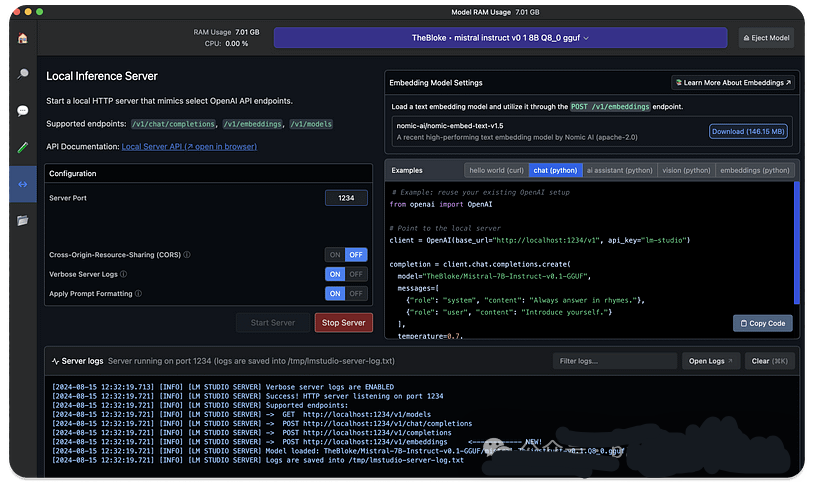Open the AI Chat bubble icon
This screenshot has width=814, height=483.
coord(23,111)
